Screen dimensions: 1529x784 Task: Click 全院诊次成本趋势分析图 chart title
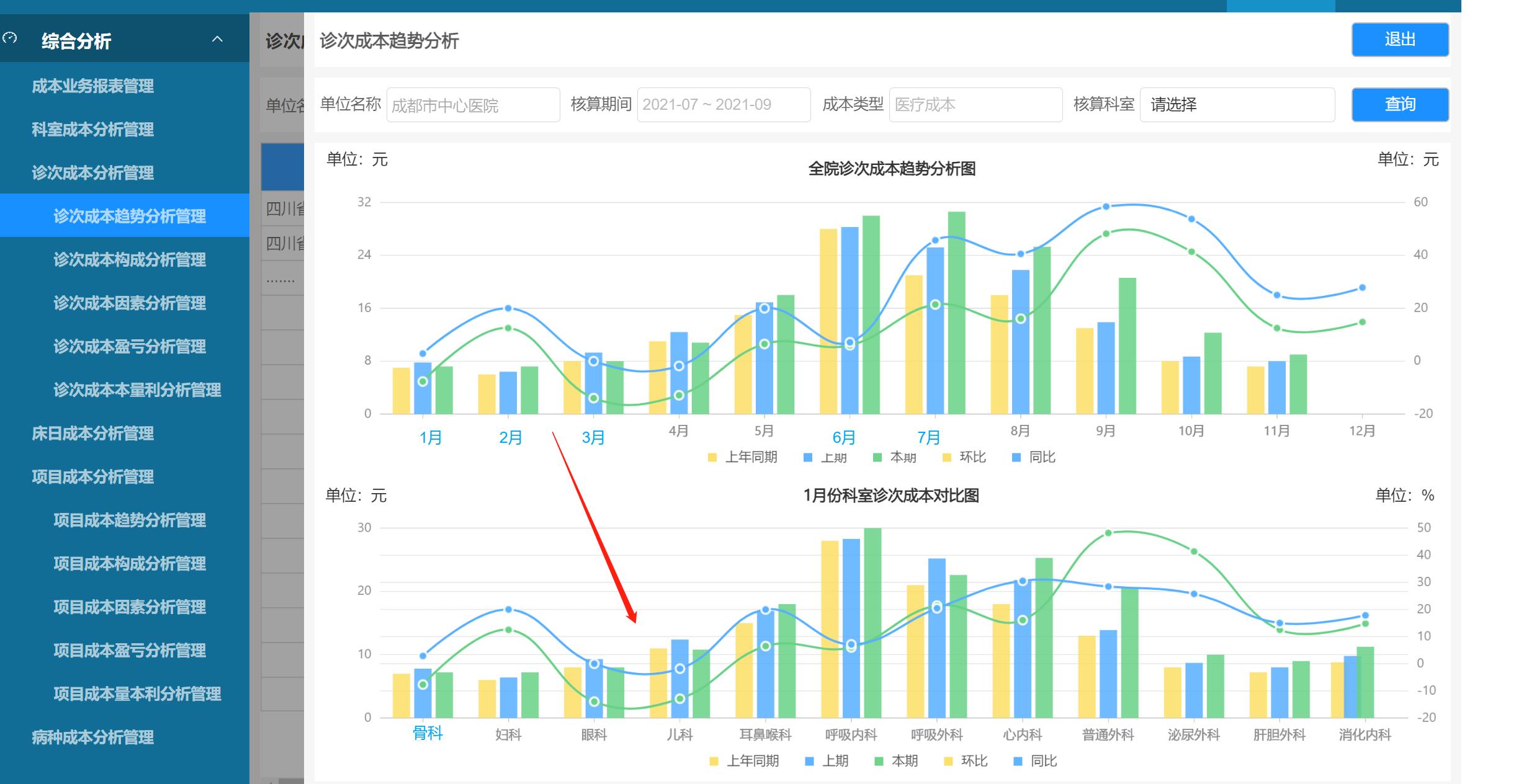click(892, 169)
